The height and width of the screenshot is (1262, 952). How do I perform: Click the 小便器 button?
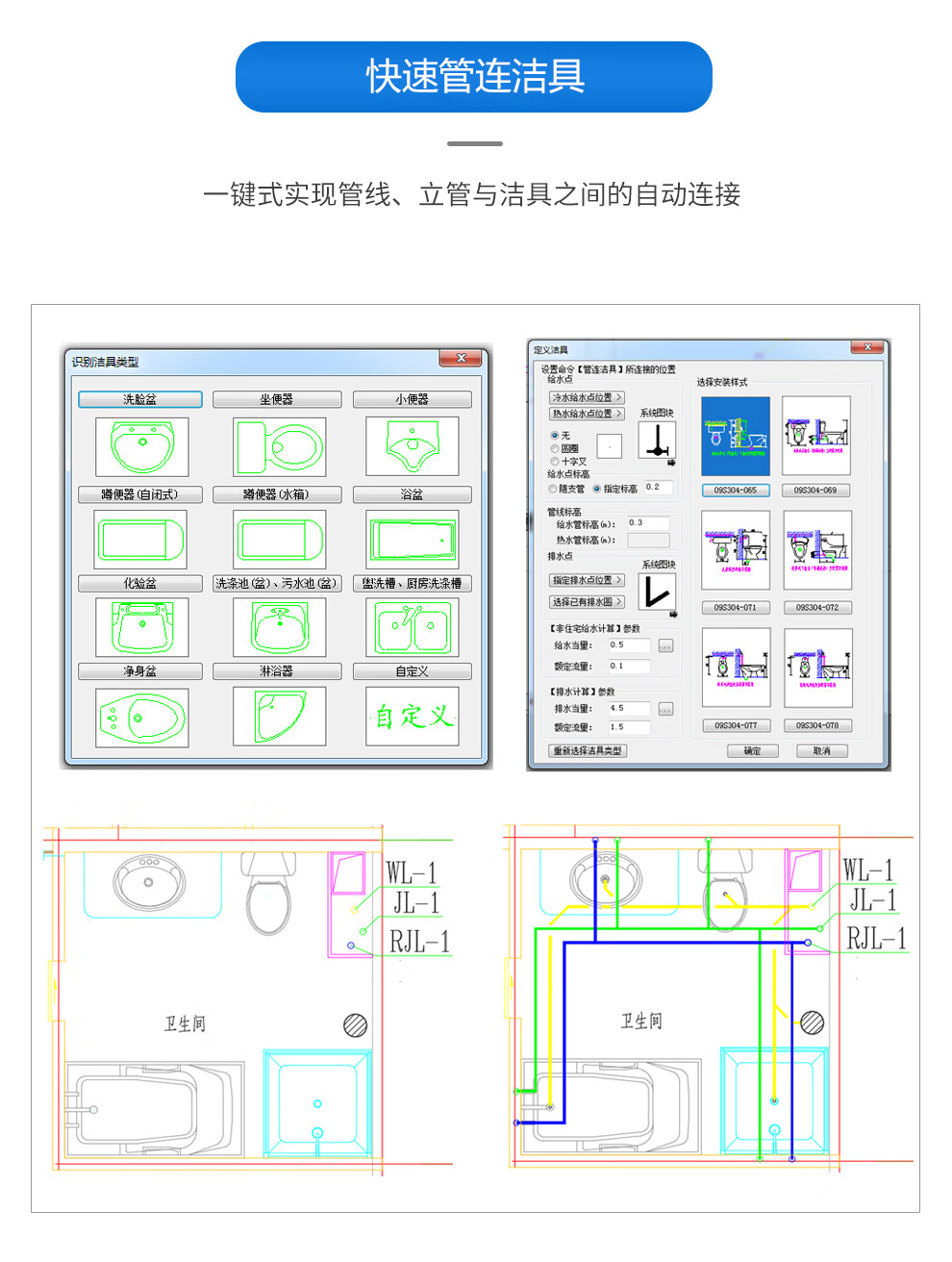point(413,399)
